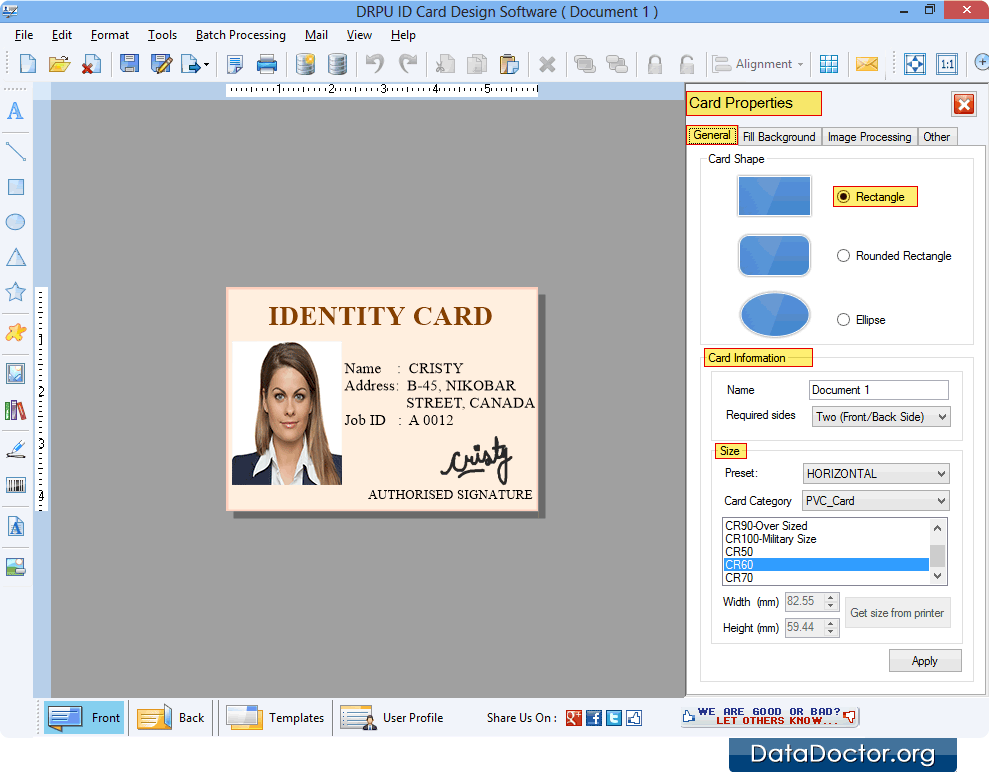Click the ellipse shape preview thumbnail
The image size is (989, 773).
click(774, 314)
